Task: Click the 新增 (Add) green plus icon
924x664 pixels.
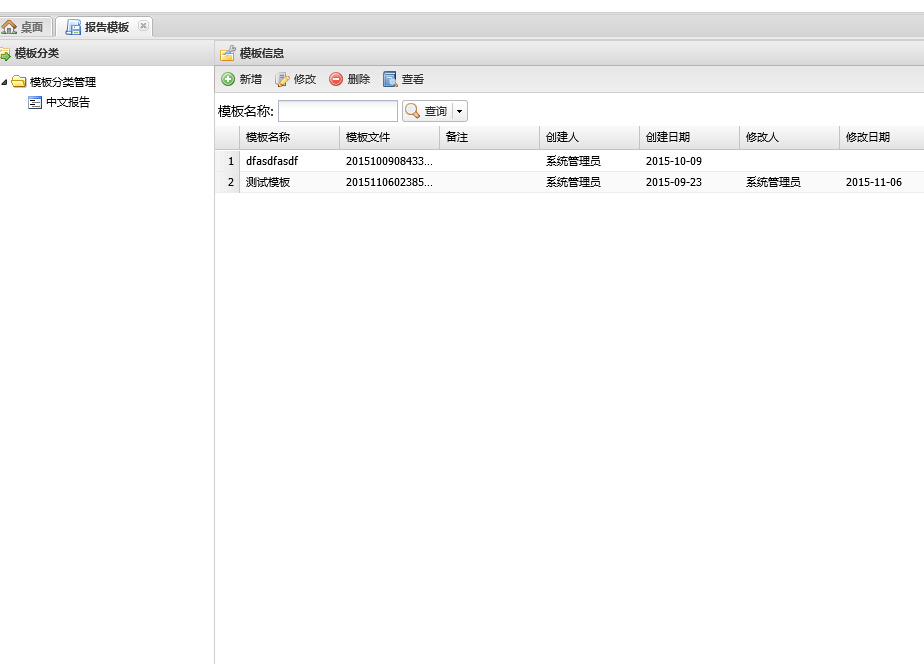Action: click(x=228, y=79)
